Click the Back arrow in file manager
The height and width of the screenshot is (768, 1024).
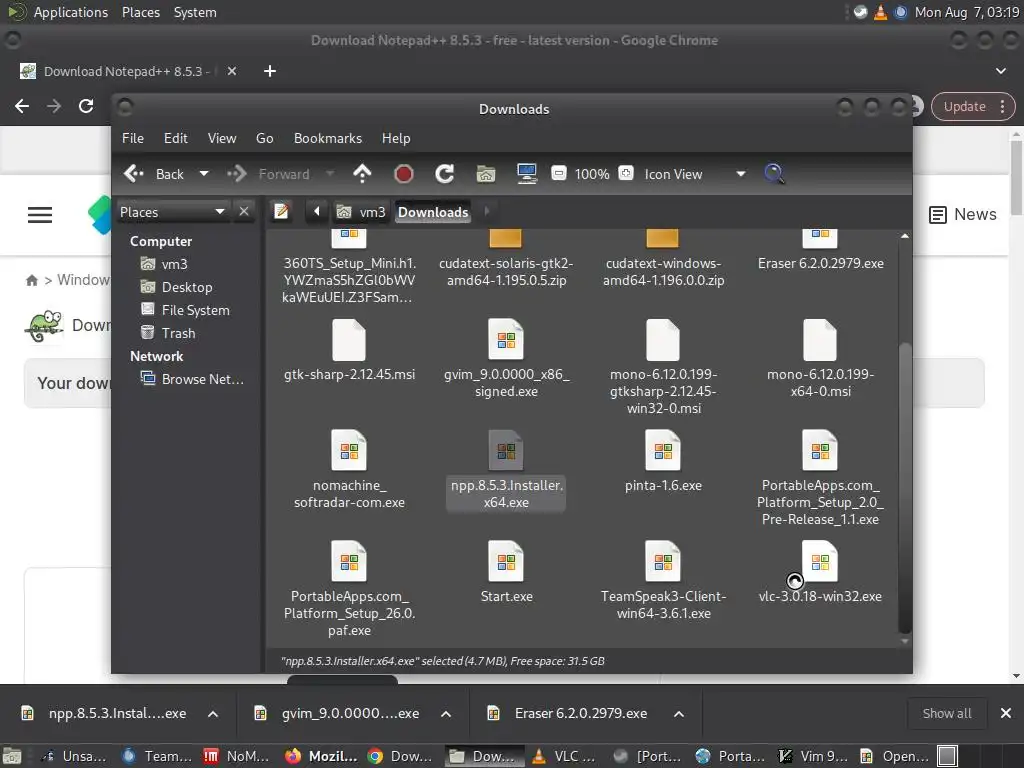click(x=134, y=174)
